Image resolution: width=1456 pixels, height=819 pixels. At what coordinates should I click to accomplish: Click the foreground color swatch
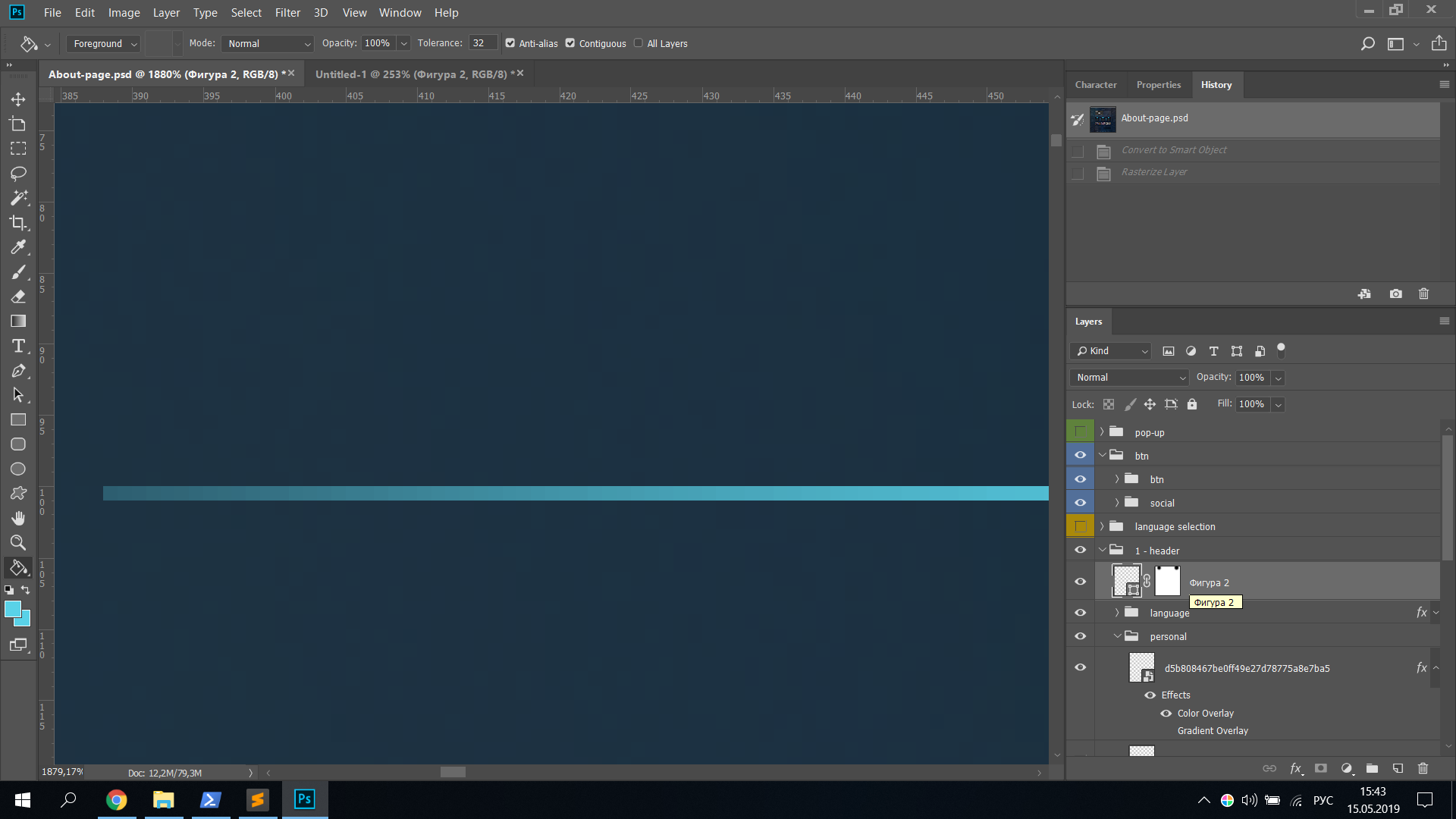tap(12, 608)
